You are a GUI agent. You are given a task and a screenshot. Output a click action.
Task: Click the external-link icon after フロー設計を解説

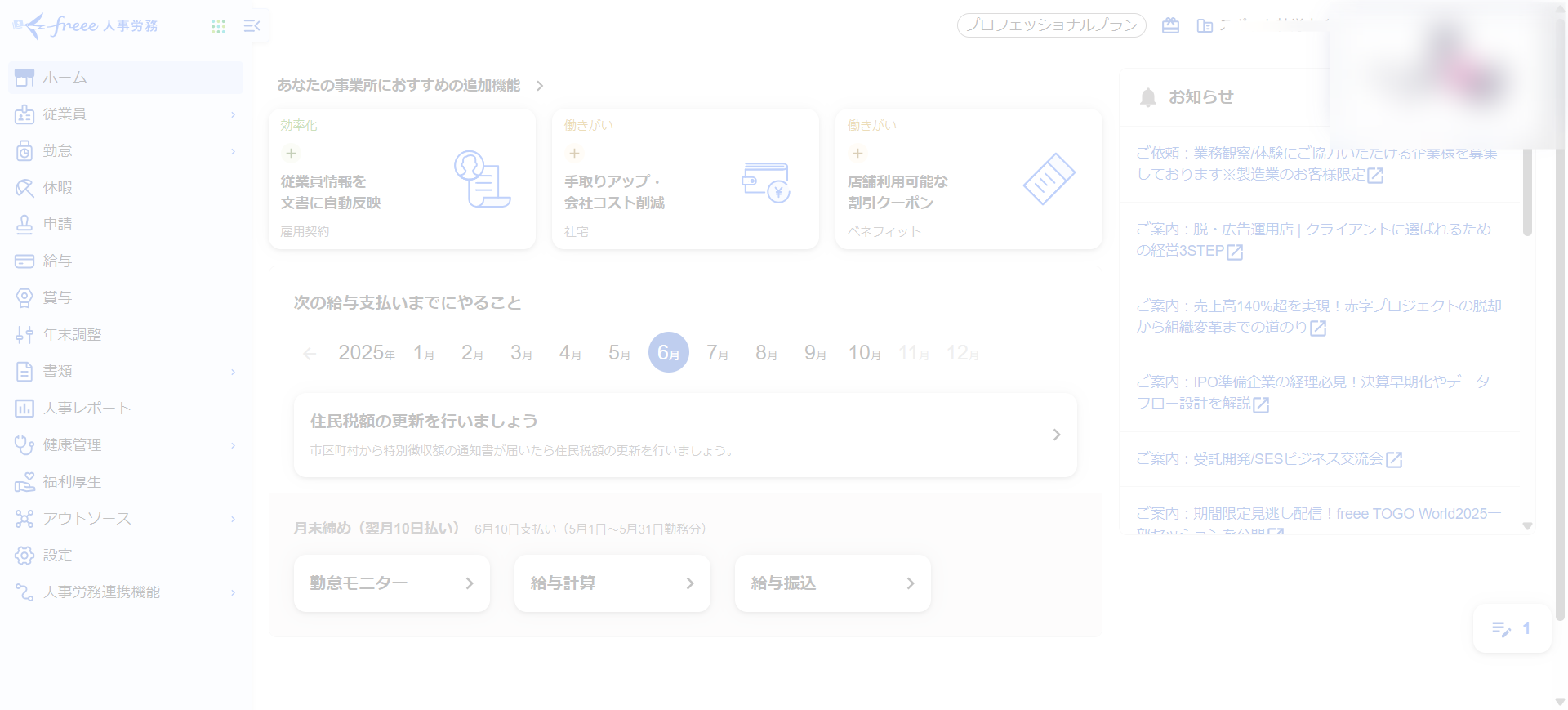pyautogui.click(x=1261, y=404)
